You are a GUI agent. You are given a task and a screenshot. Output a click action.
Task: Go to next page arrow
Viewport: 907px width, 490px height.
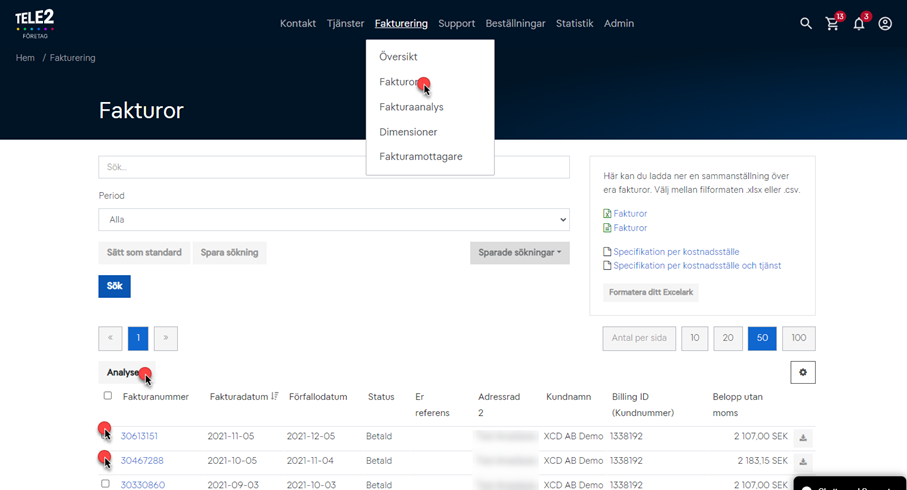166,338
